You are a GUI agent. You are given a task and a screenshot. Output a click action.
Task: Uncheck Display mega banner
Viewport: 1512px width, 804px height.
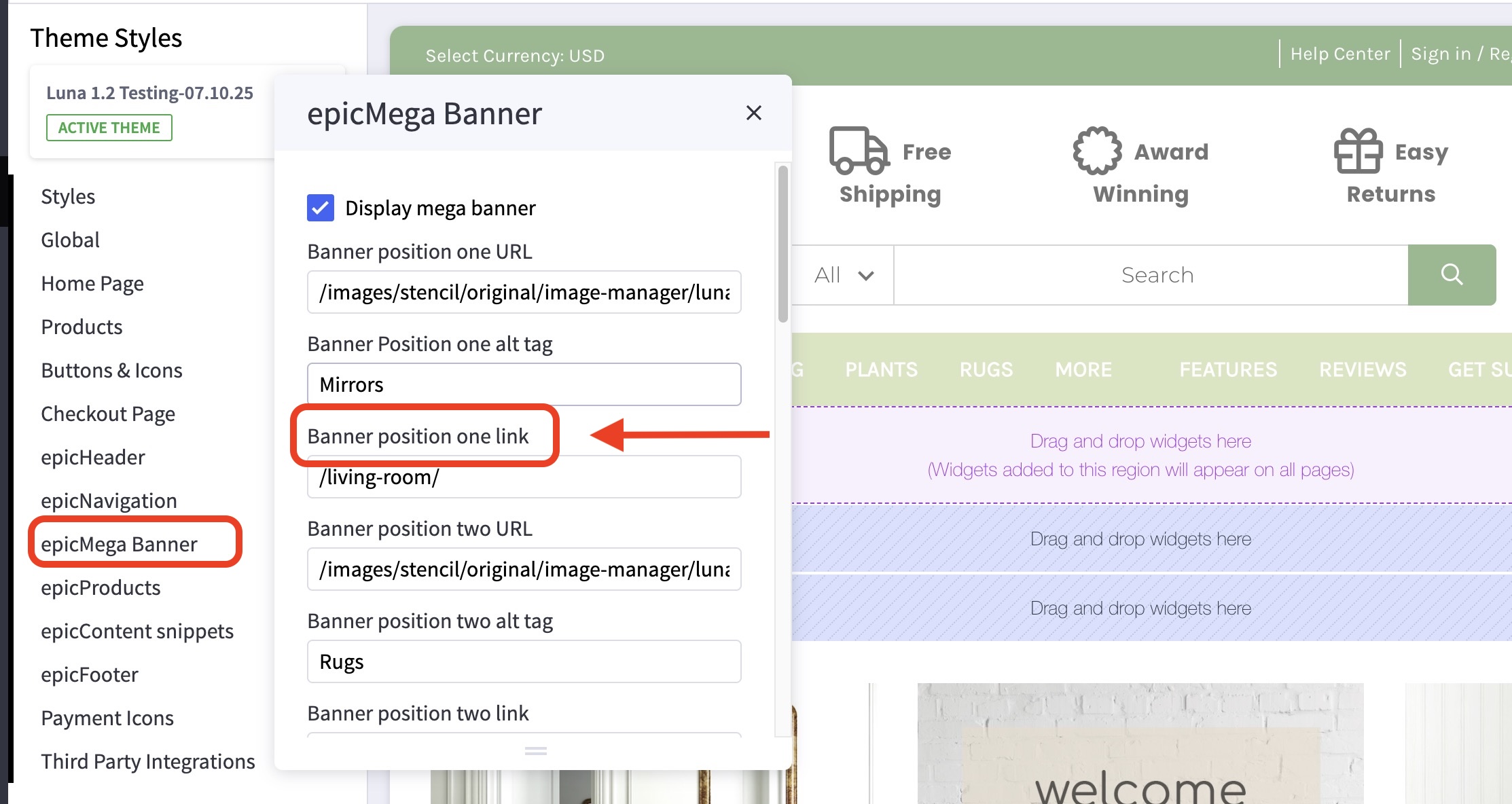pyautogui.click(x=320, y=208)
